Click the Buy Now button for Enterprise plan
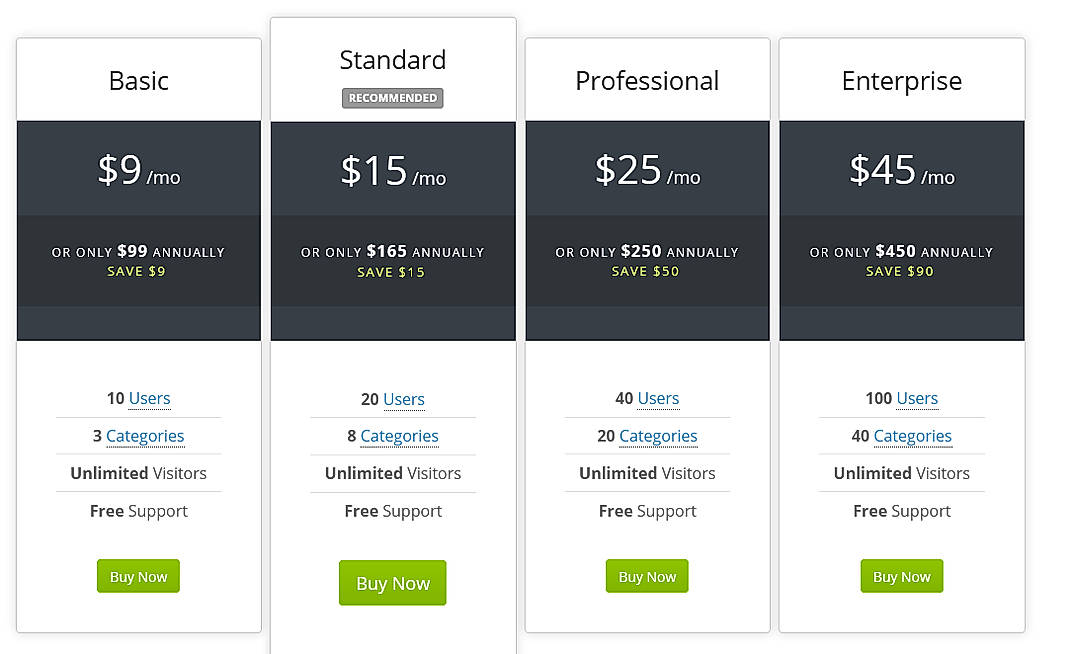Image resolution: width=1070 pixels, height=654 pixels. click(901, 576)
